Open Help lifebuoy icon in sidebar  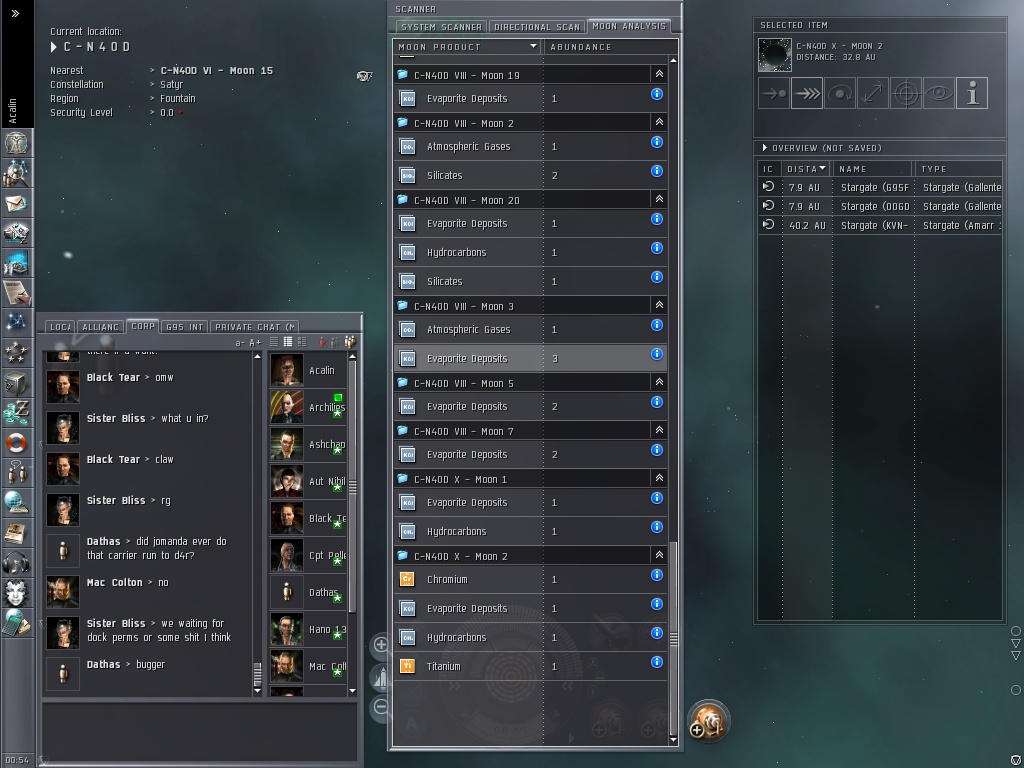(16, 443)
